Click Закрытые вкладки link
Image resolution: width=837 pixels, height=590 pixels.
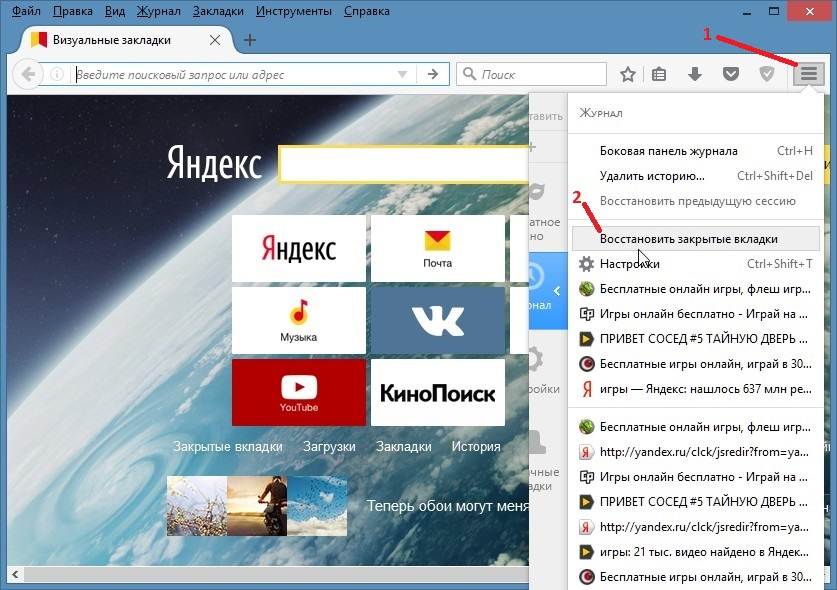(228, 446)
